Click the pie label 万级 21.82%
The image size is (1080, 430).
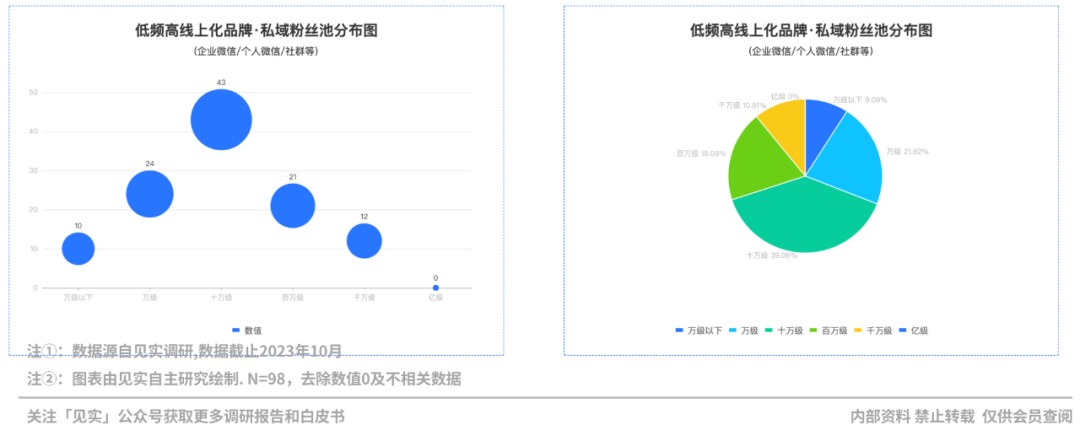[907, 151]
